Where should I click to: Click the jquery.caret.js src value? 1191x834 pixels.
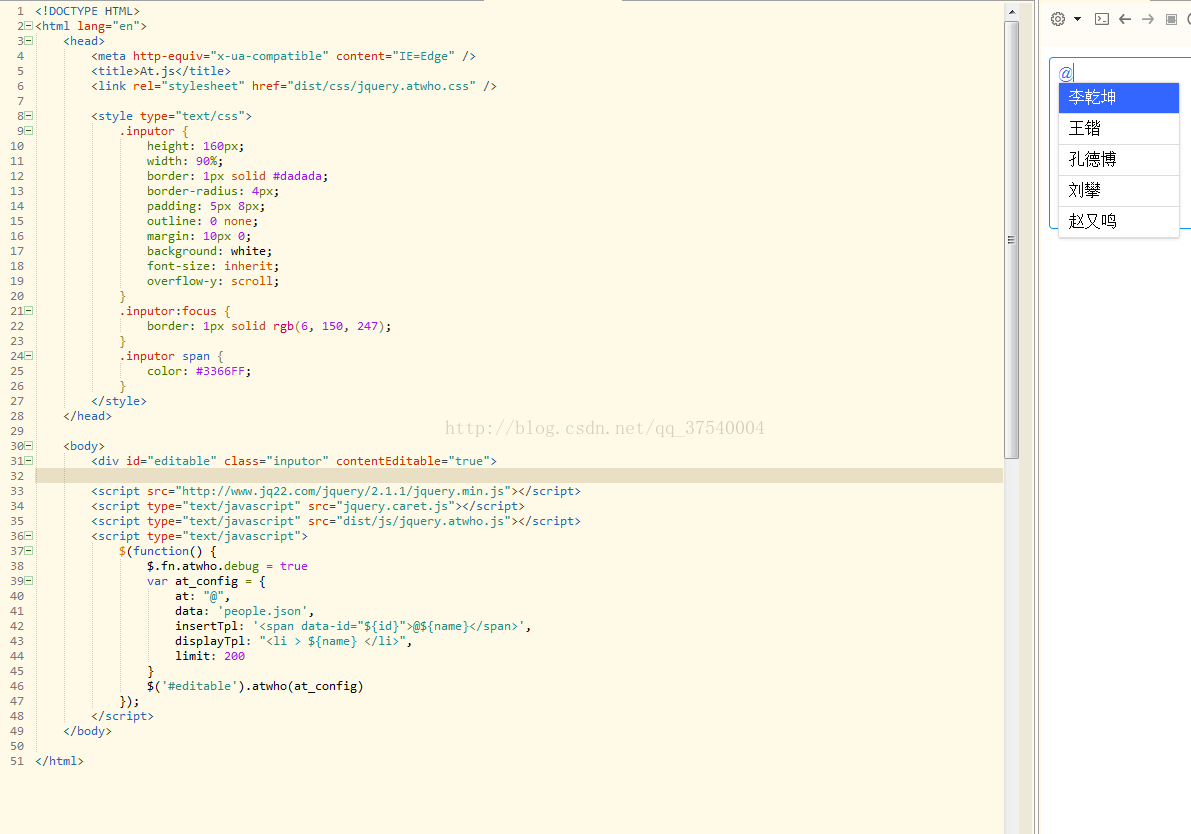point(395,506)
